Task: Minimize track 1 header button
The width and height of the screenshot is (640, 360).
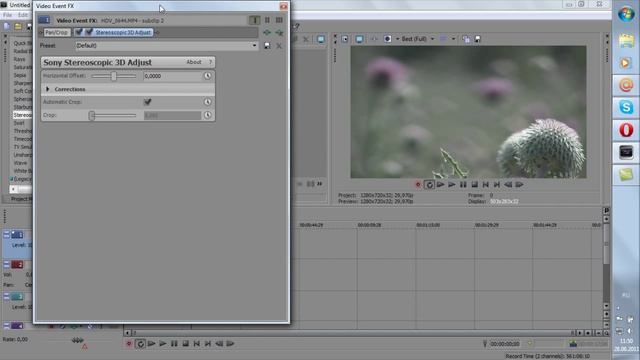Action: pos(6,235)
